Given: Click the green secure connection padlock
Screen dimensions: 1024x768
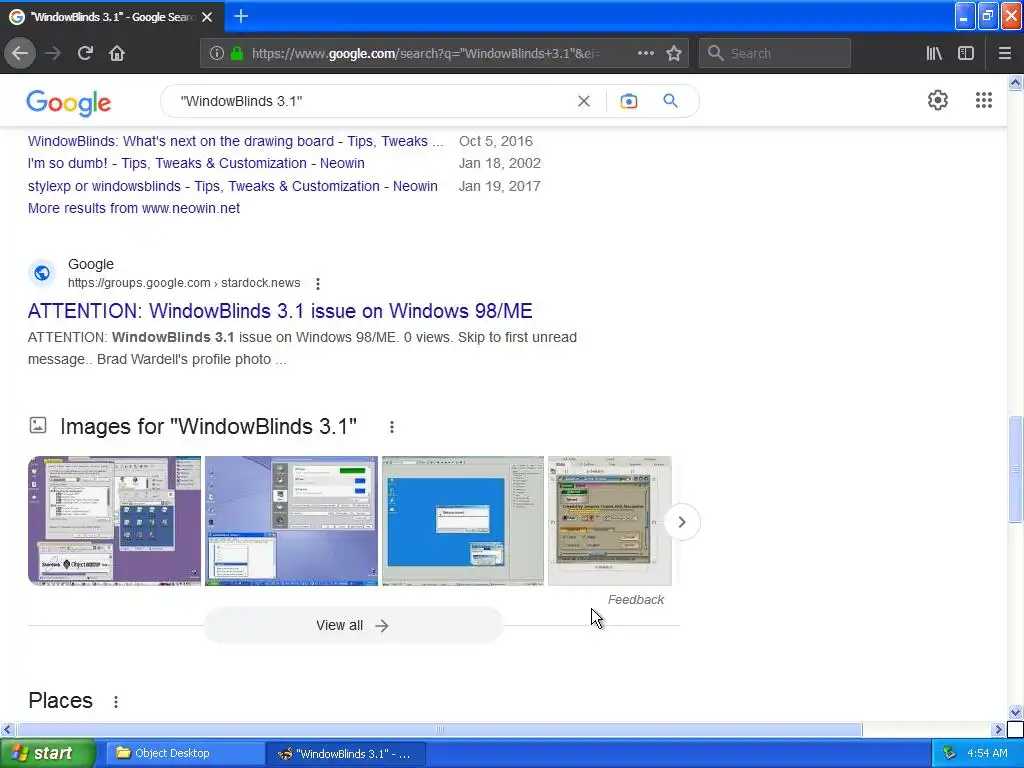Looking at the screenshot, I should coord(237,53).
